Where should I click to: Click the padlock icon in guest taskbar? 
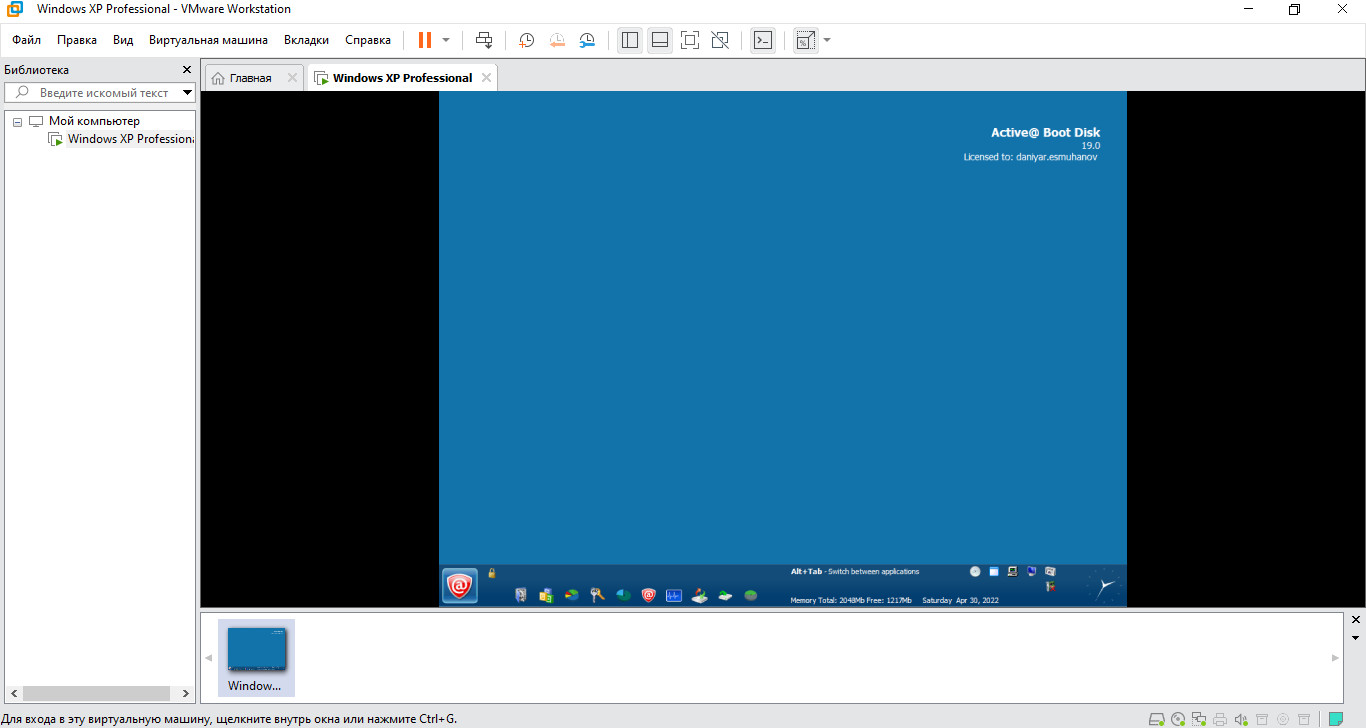492,573
